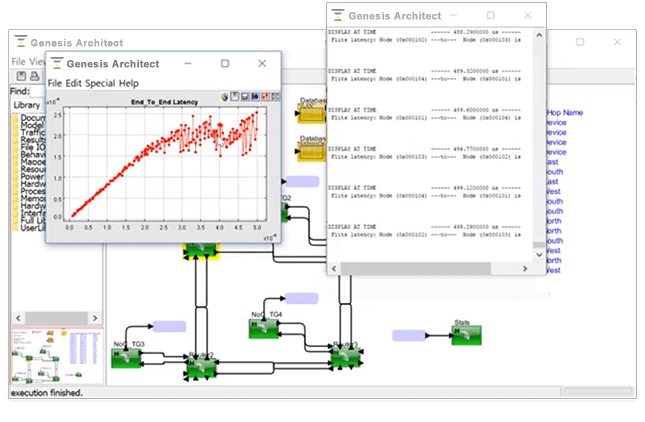Click the model navigator thumbnail
Image resolution: width=645 pixels, height=422 pixels.
click(57, 355)
